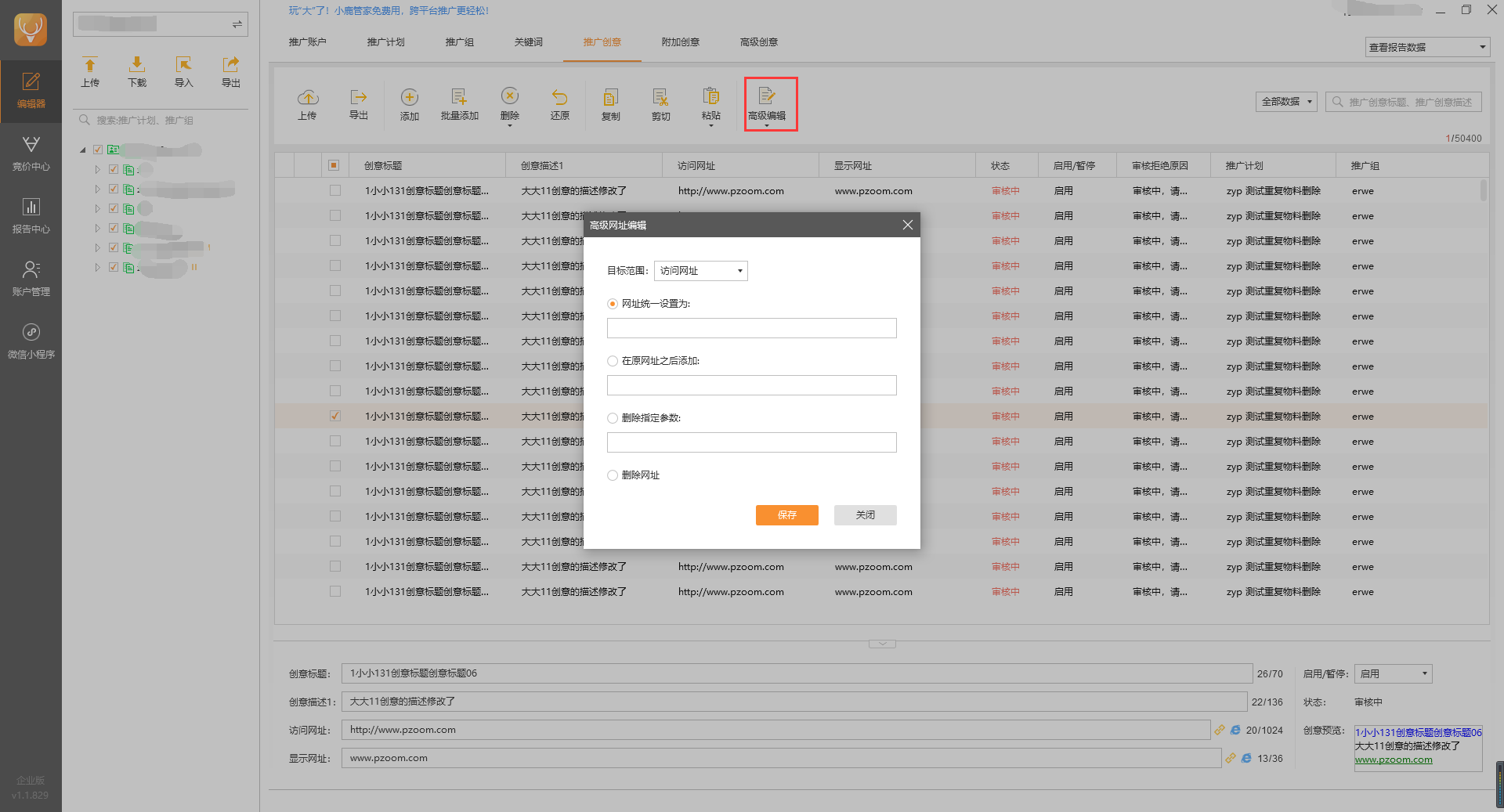This screenshot has height=812, width=1504.
Task: Open 微信小程序 mini program in sidebar
Action: click(x=31, y=341)
